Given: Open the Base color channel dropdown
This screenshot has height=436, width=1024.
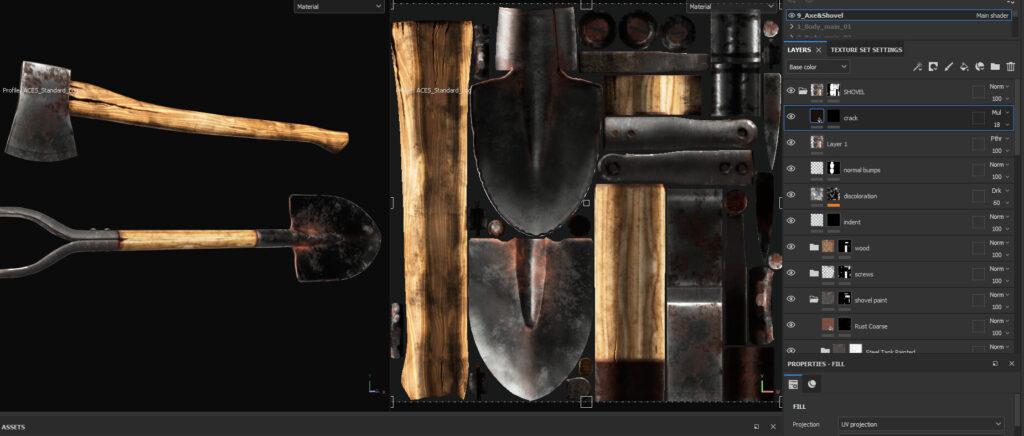Looking at the screenshot, I should [818, 67].
